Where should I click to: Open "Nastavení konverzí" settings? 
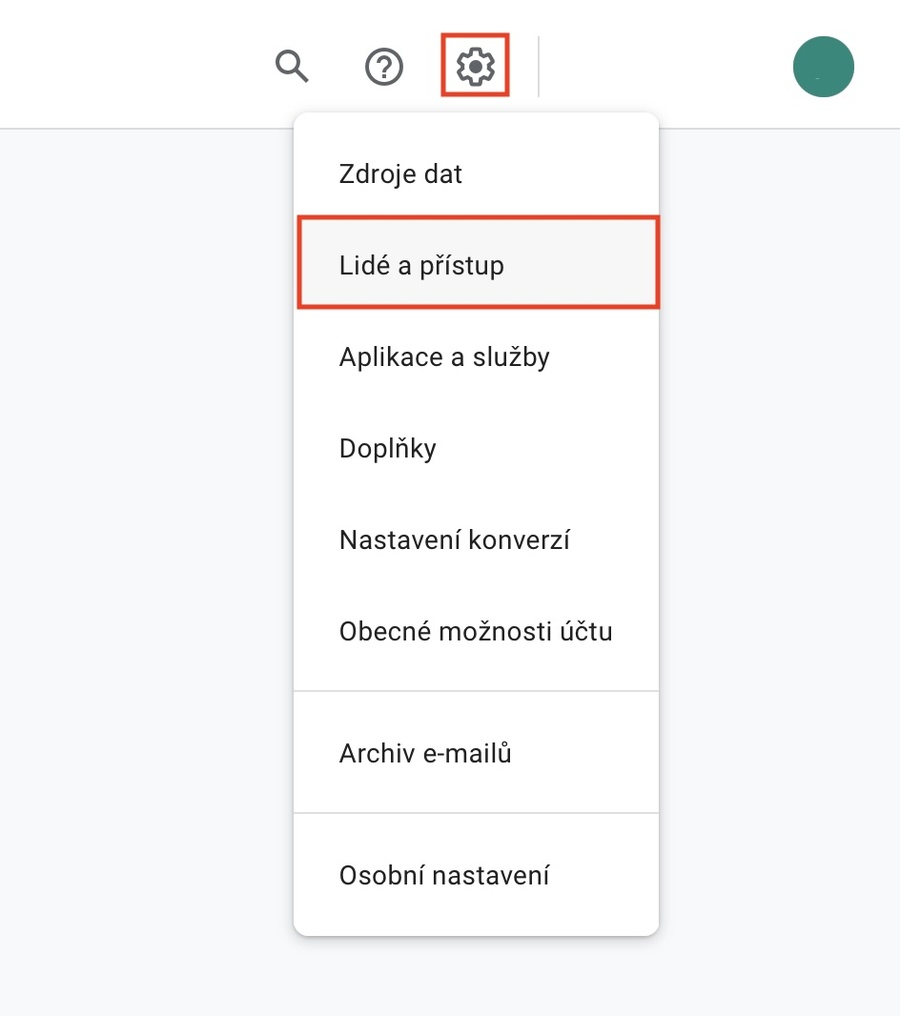click(454, 540)
